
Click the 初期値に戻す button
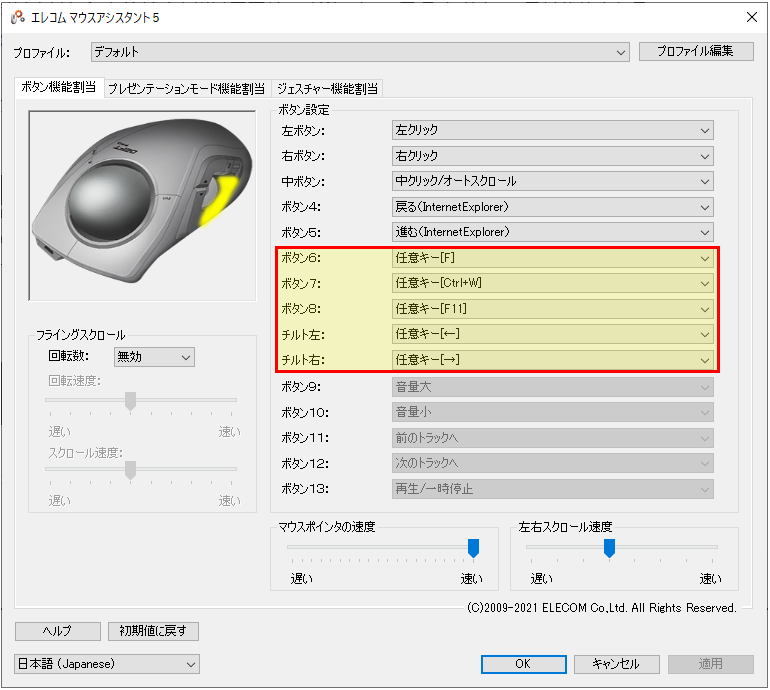pos(154,631)
